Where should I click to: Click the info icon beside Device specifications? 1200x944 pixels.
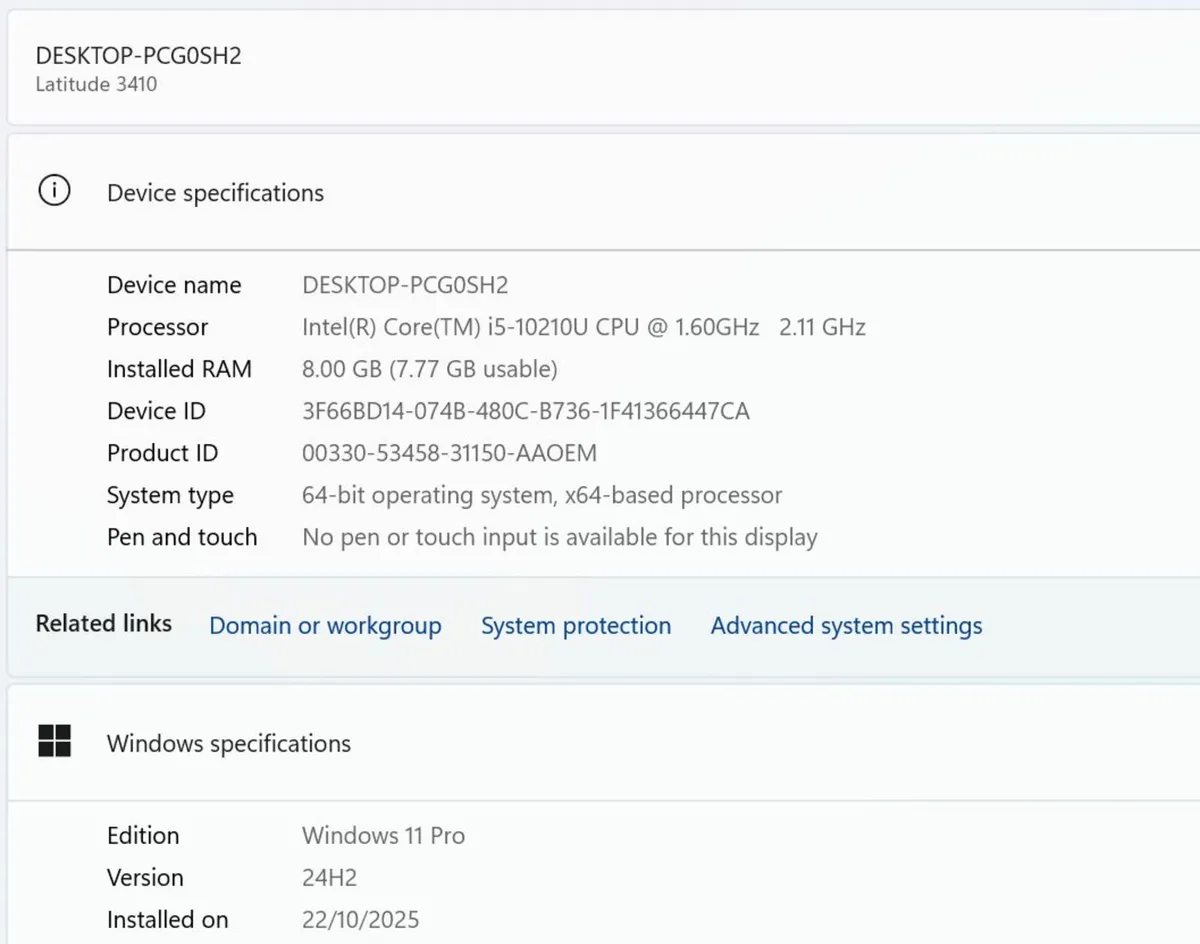tap(54, 190)
